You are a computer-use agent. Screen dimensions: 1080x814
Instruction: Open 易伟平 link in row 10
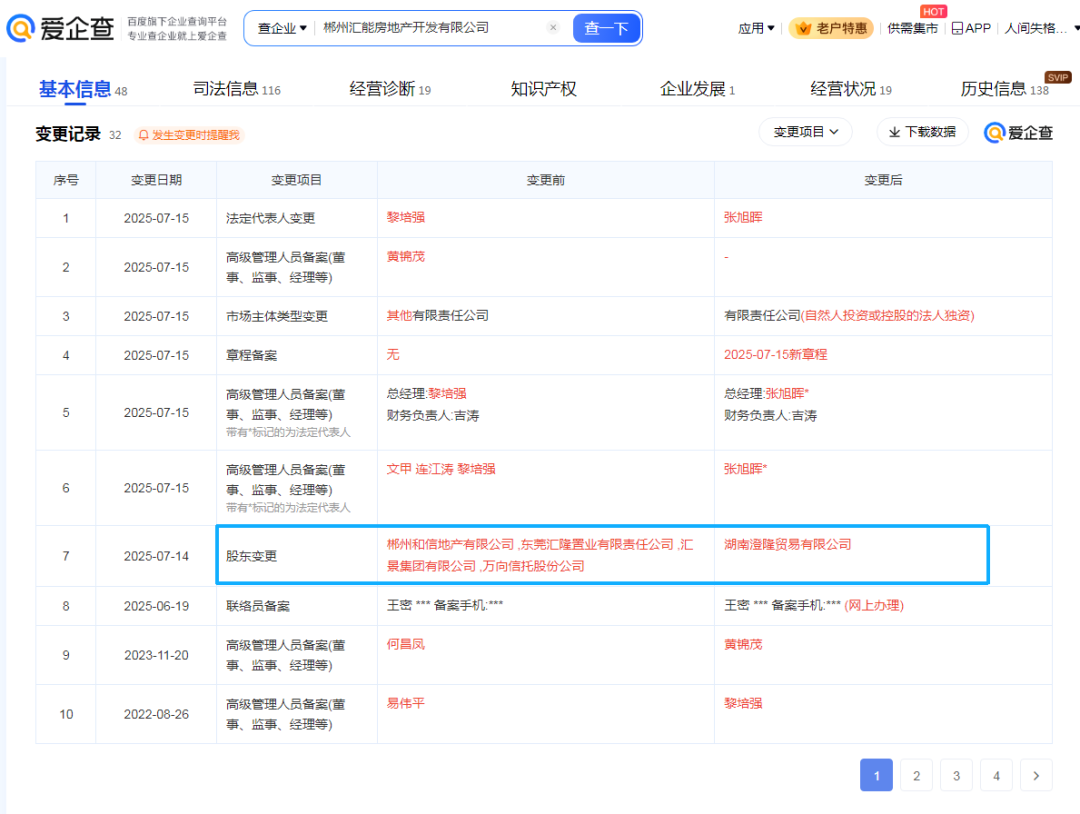tap(406, 703)
